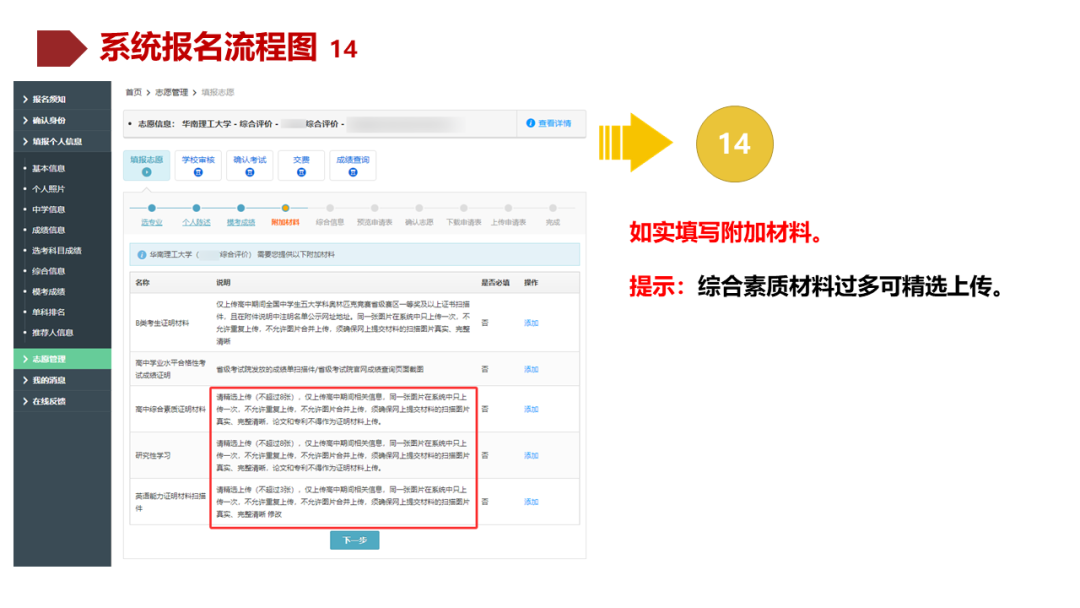Click the 选专业 step on the progress bar
The width and height of the screenshot is (1080, 608).
tap(150, 222)
